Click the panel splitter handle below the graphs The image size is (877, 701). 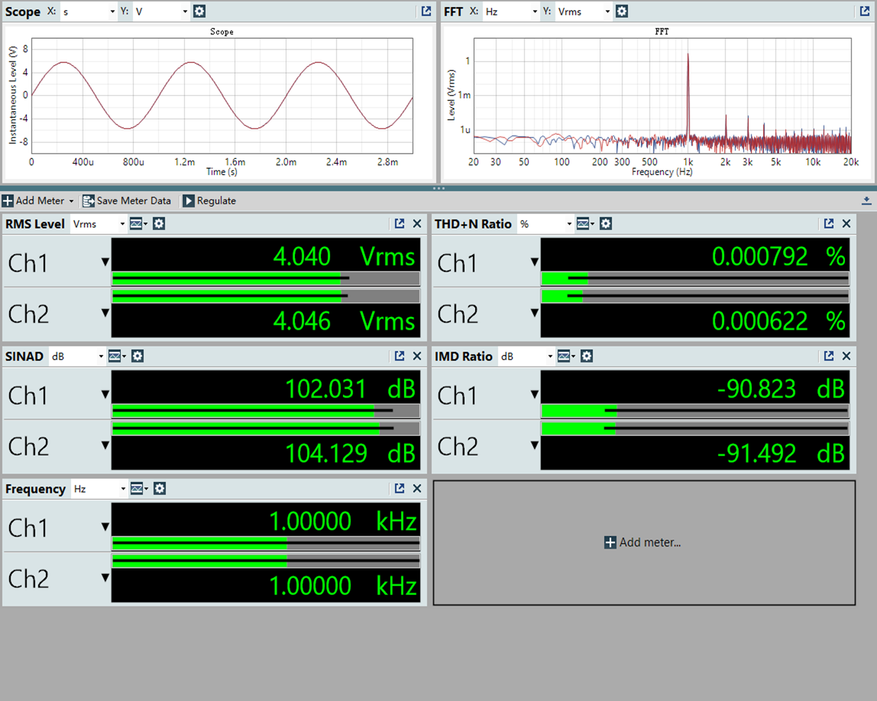(x=438, y=188)
